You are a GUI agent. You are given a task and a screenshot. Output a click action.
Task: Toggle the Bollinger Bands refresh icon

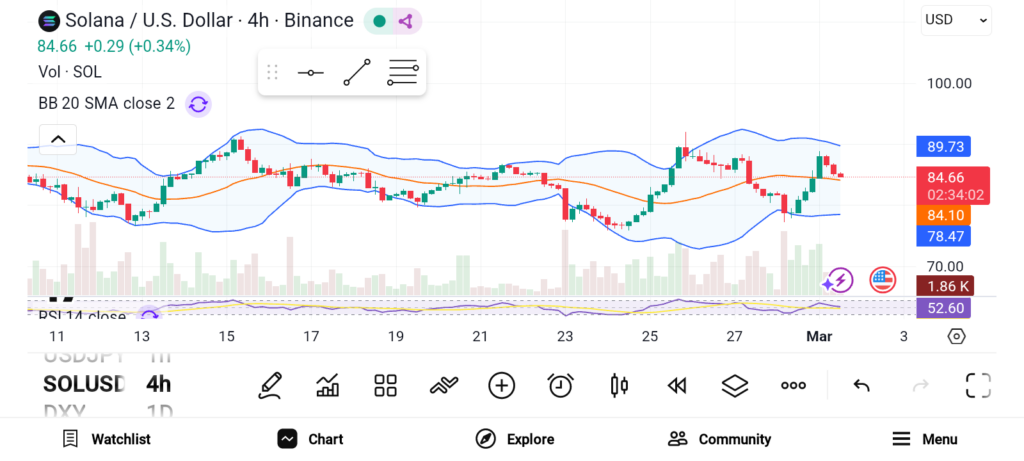[198, 104]
